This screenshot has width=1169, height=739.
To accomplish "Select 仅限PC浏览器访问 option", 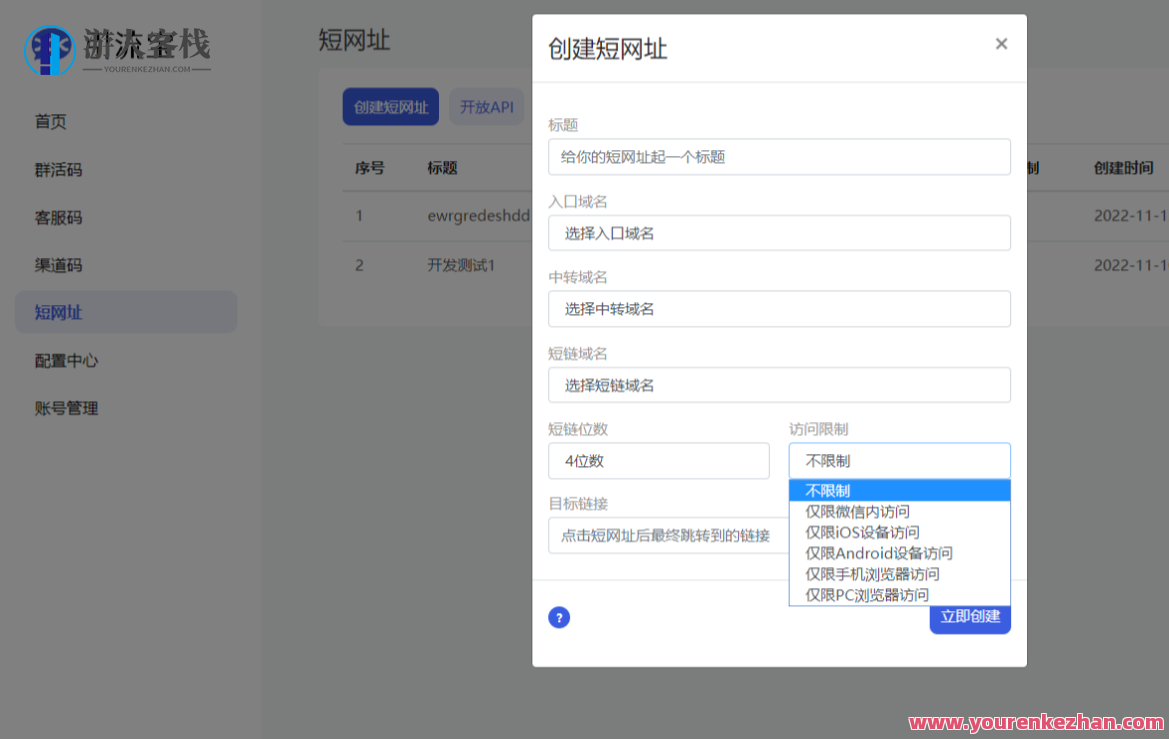I will [x=866, y=594].
